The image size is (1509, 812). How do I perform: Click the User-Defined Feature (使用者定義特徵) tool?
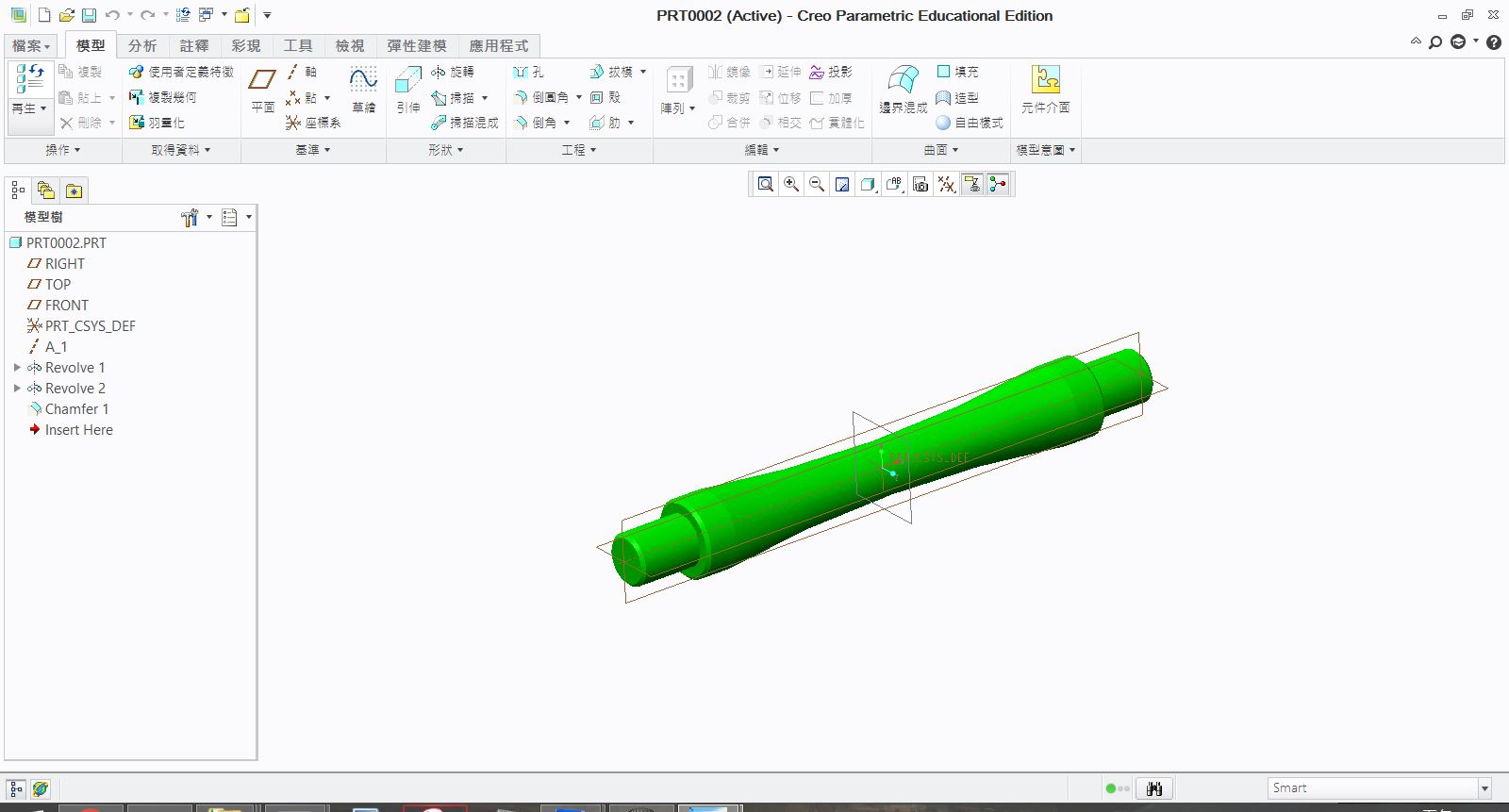point(180,72)
